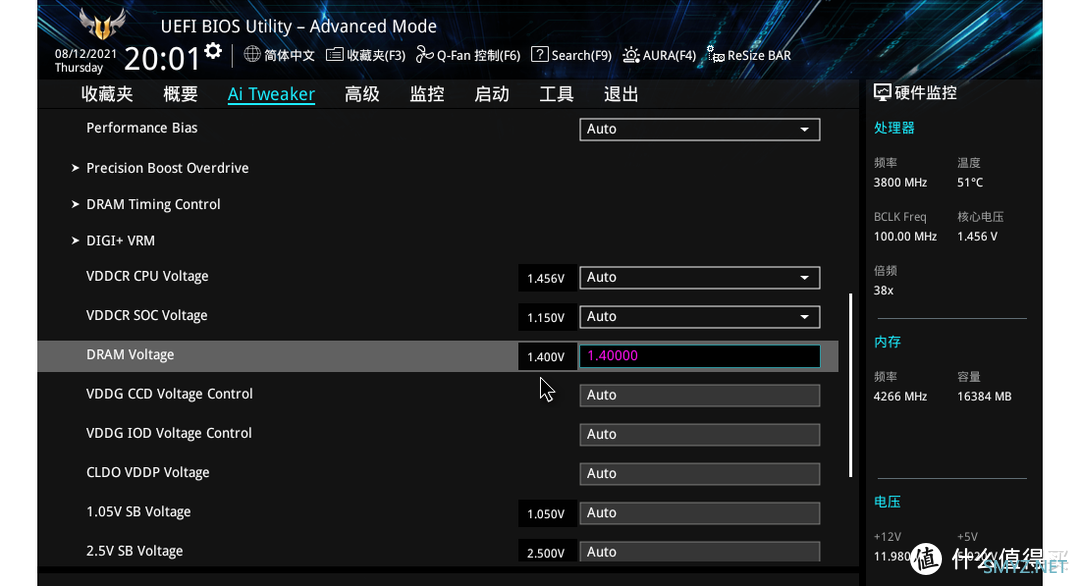Open the favorites list icon (F3)

coord(334,54)
